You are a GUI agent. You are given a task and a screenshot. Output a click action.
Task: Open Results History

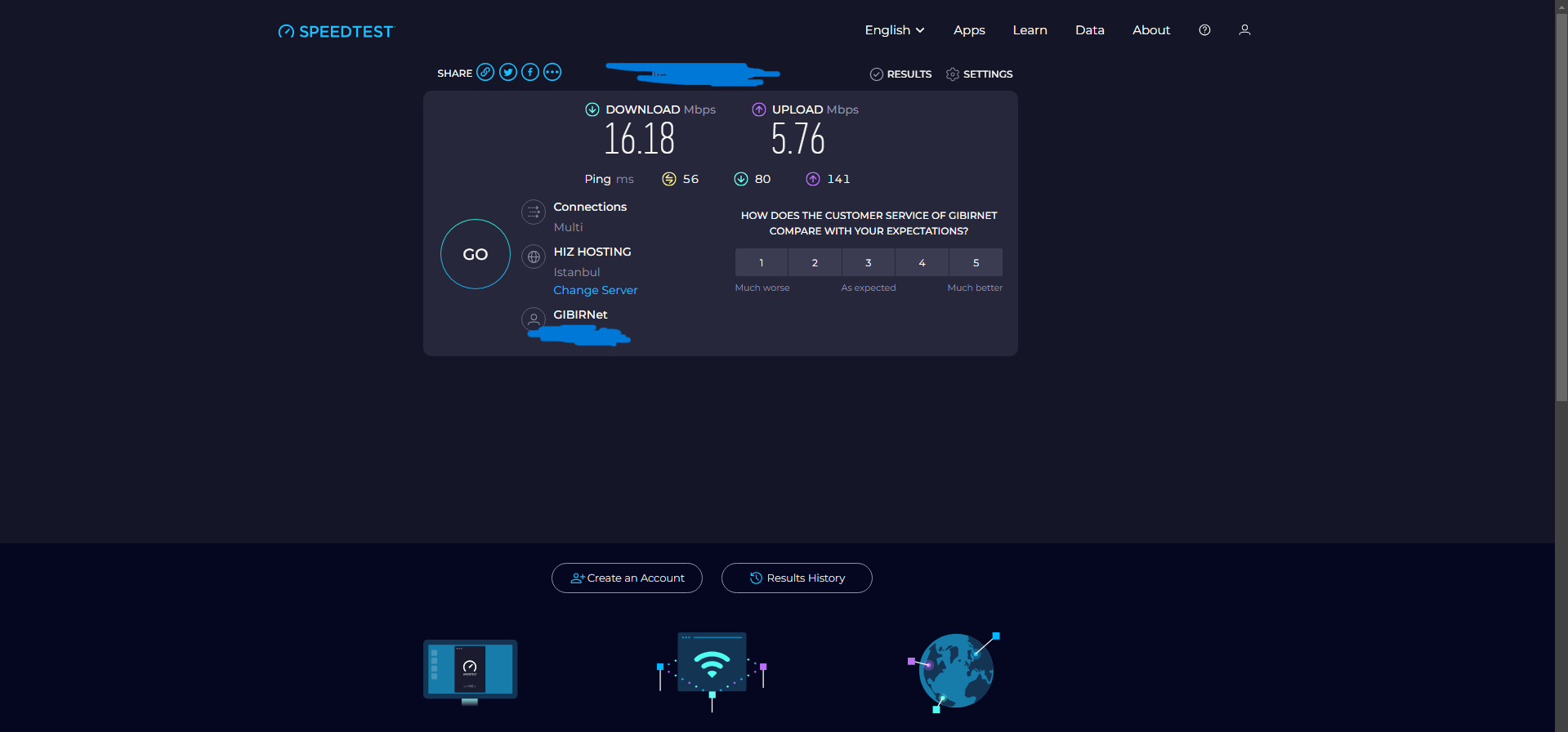[797, 578]
